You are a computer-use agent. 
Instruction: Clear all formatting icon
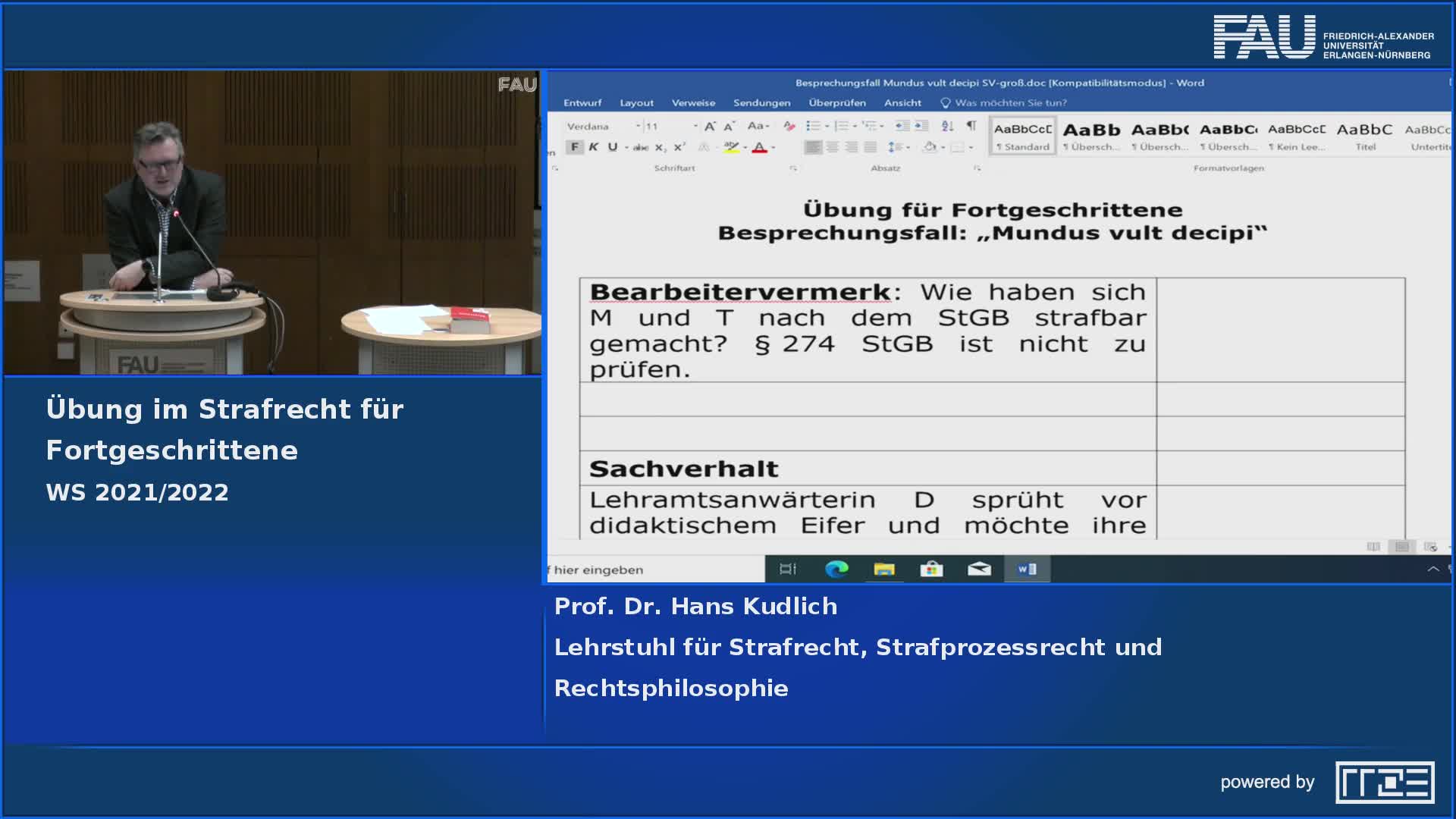tap(789, 126)
